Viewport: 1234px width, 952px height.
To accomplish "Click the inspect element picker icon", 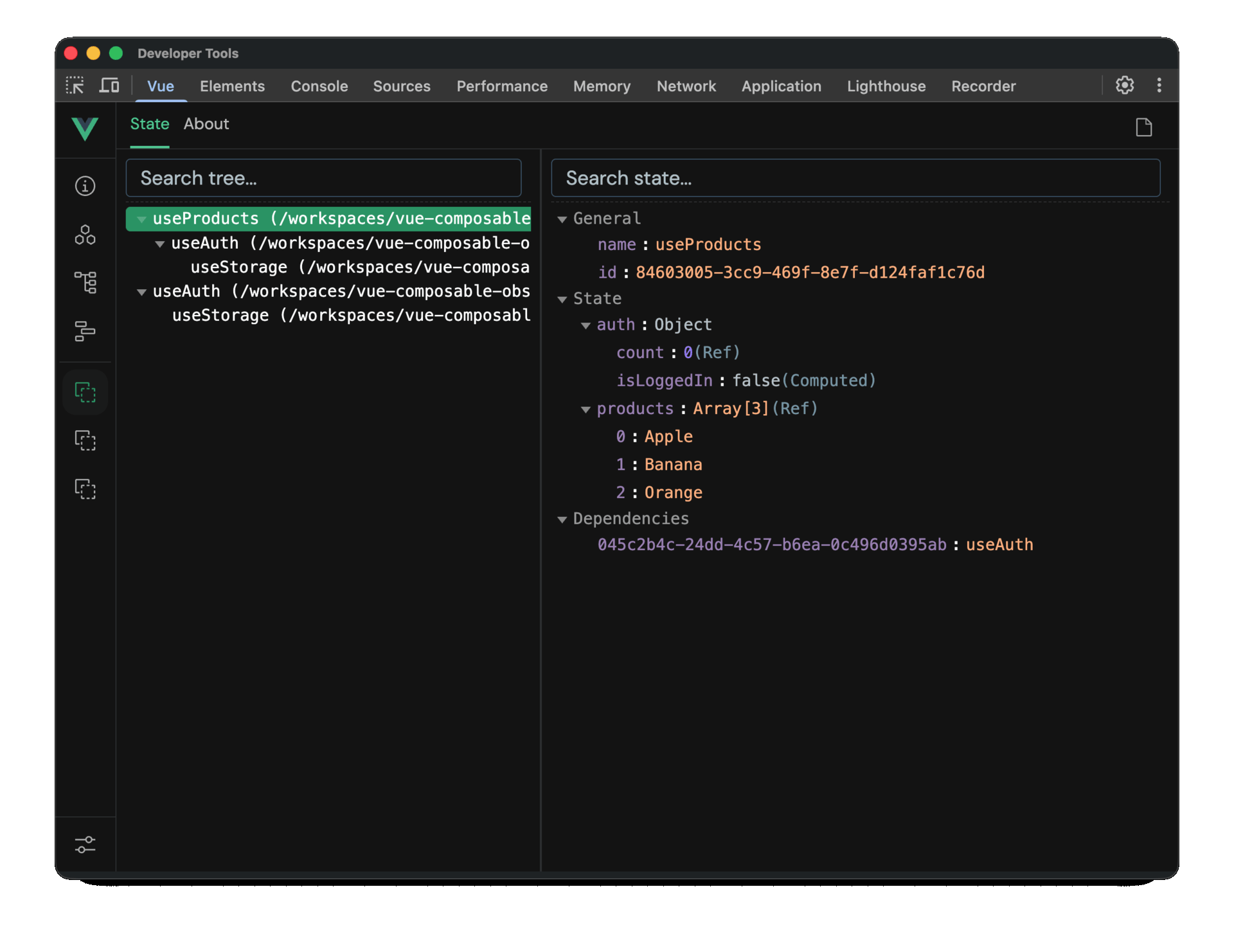I will point(75,85).
